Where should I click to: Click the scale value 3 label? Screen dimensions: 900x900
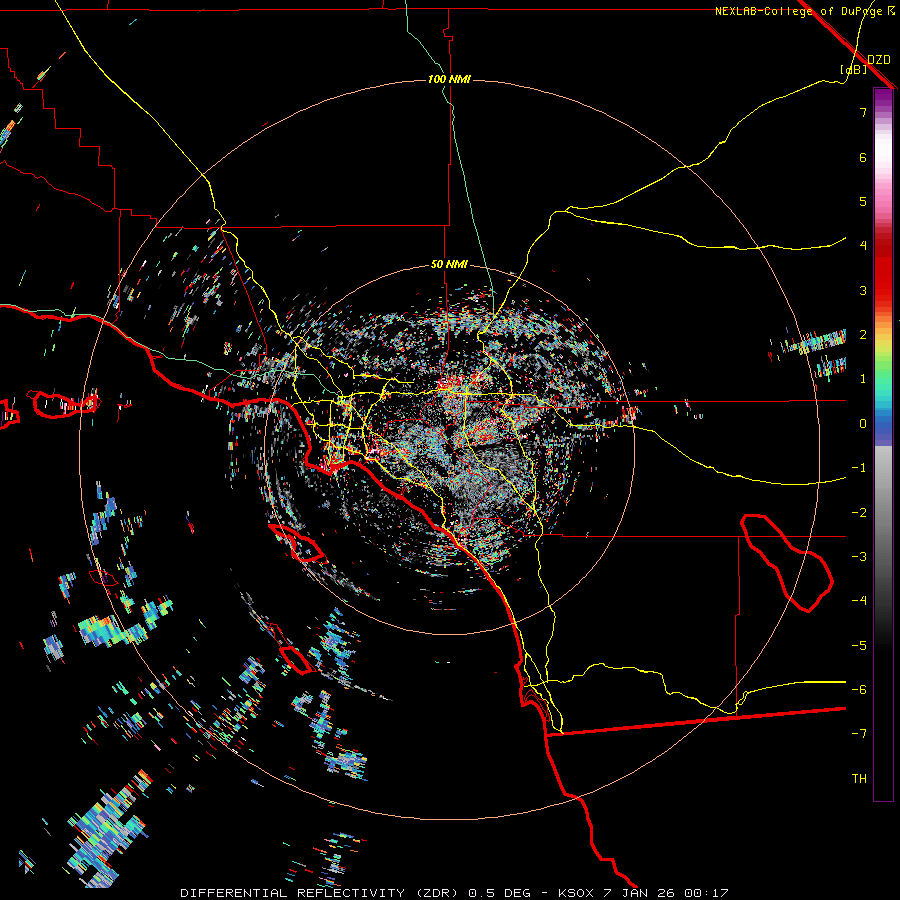point(863,290)
